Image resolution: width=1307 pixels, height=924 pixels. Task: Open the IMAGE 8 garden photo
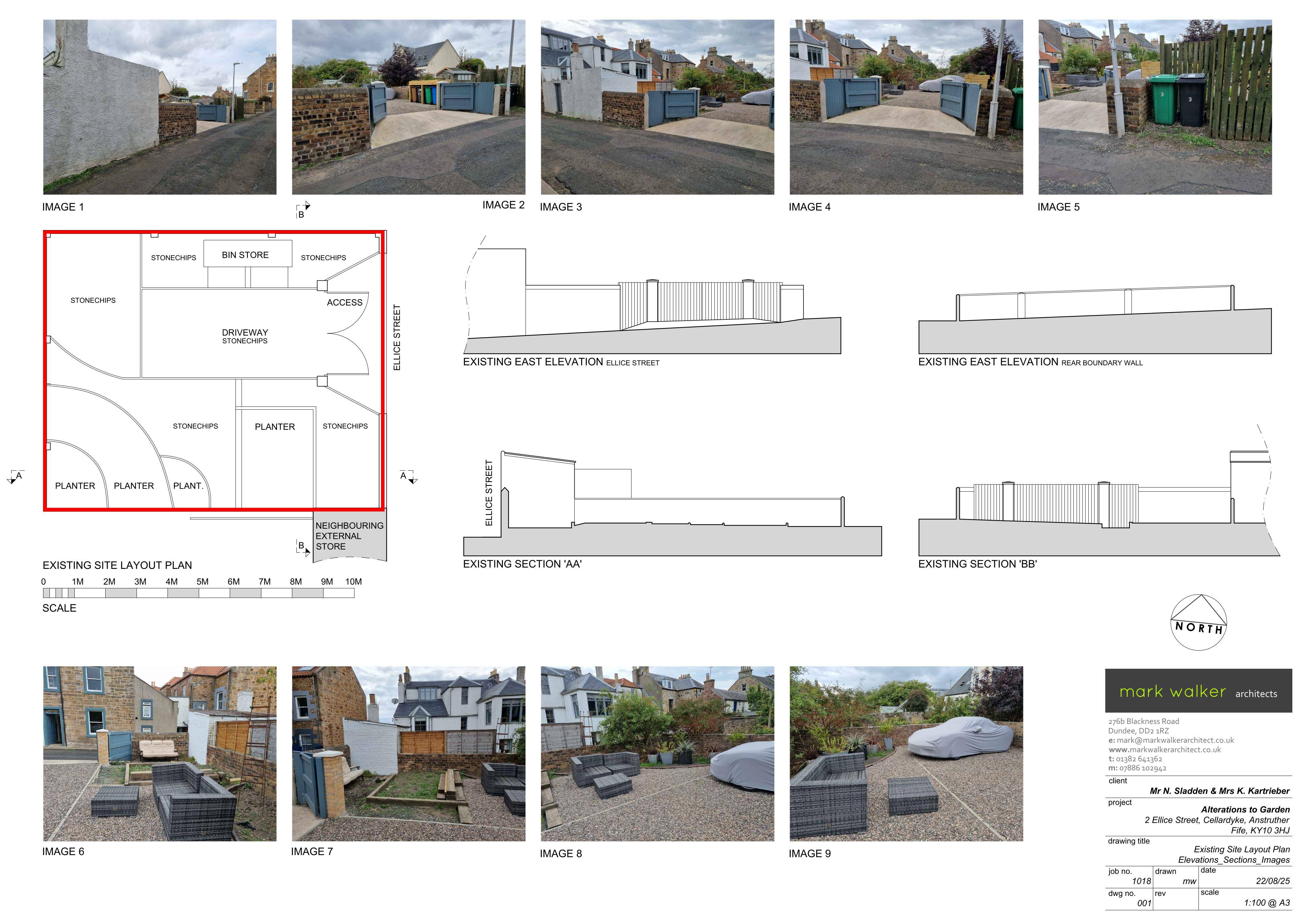tap(657, 754)
